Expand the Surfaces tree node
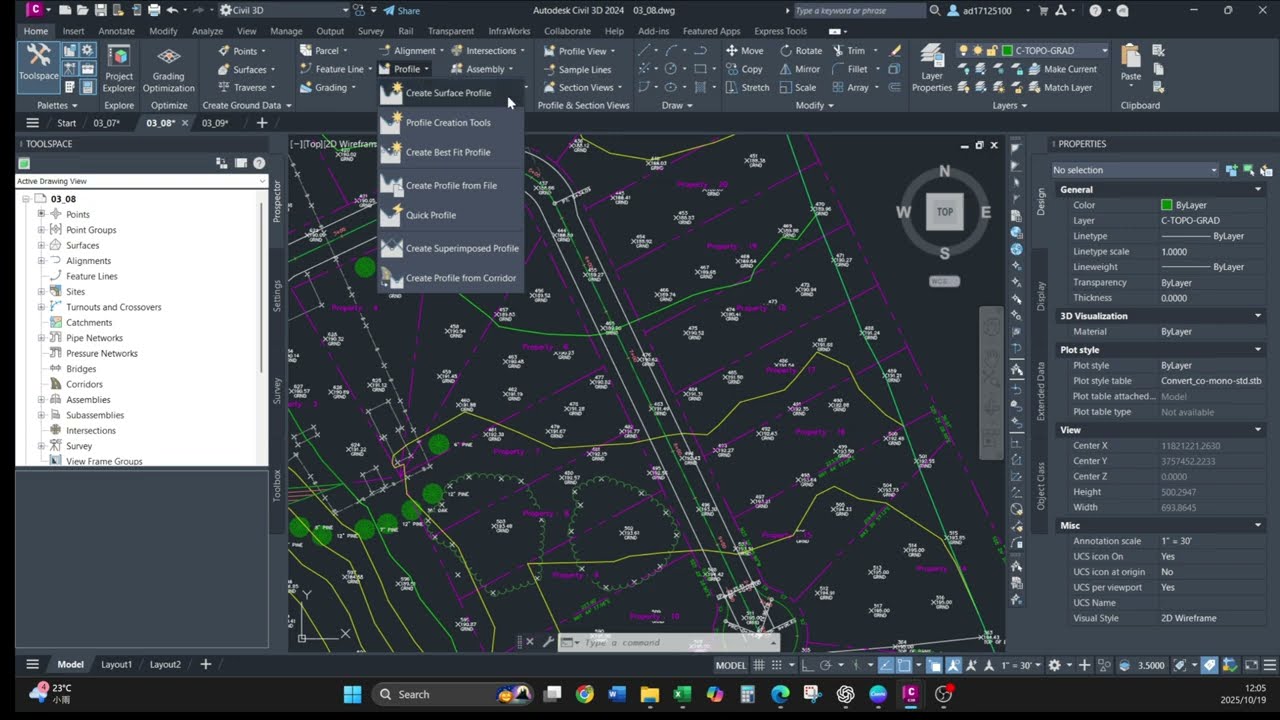 click(x=42, y=245)
